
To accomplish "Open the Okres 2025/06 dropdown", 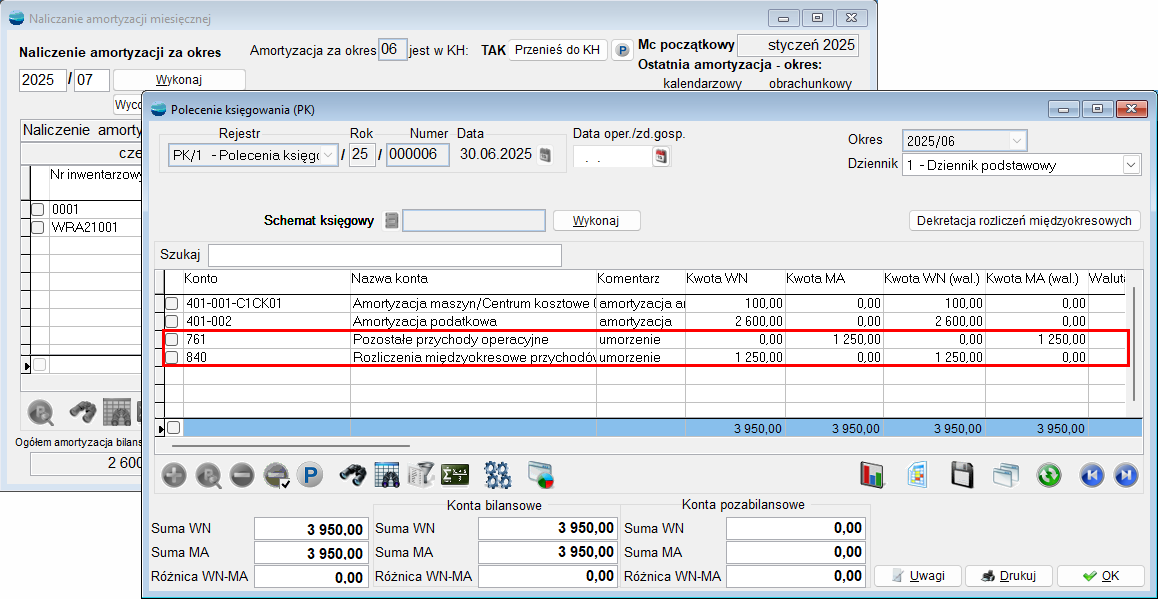I will [x=1017, y=140].
